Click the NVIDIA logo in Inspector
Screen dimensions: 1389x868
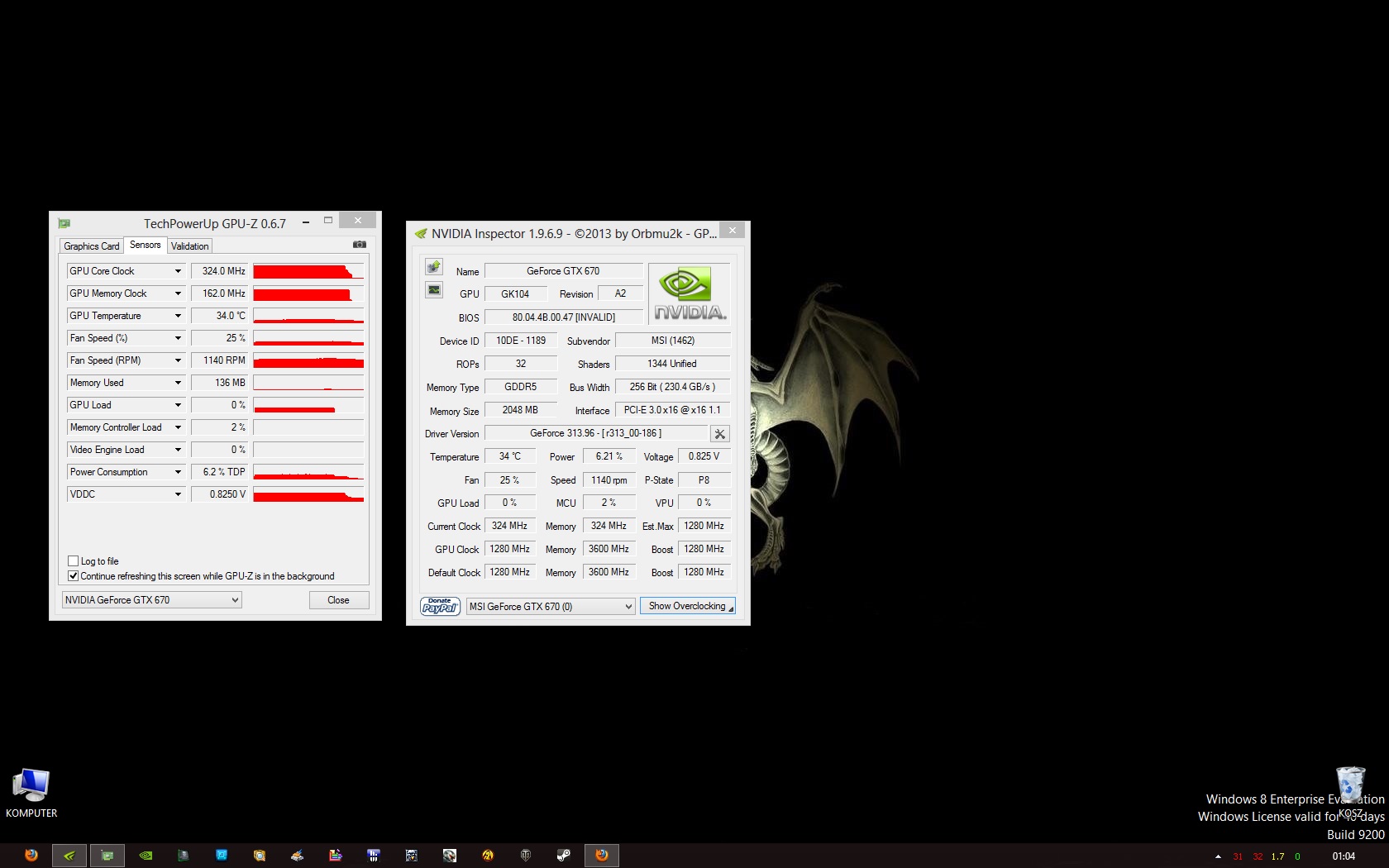[690, 294]
